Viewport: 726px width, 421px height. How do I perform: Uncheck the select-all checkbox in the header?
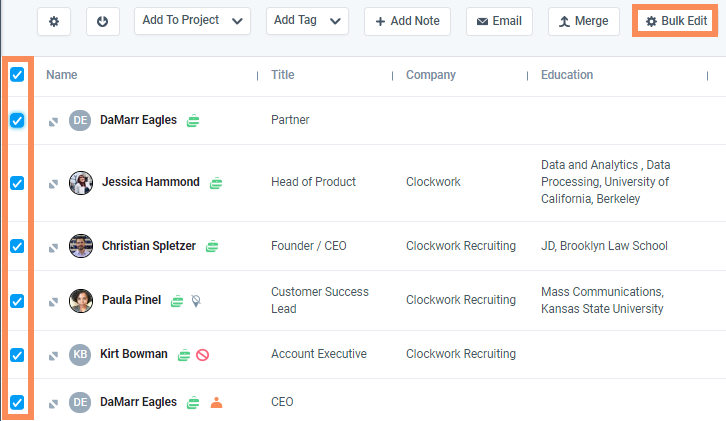click(17, 74)
